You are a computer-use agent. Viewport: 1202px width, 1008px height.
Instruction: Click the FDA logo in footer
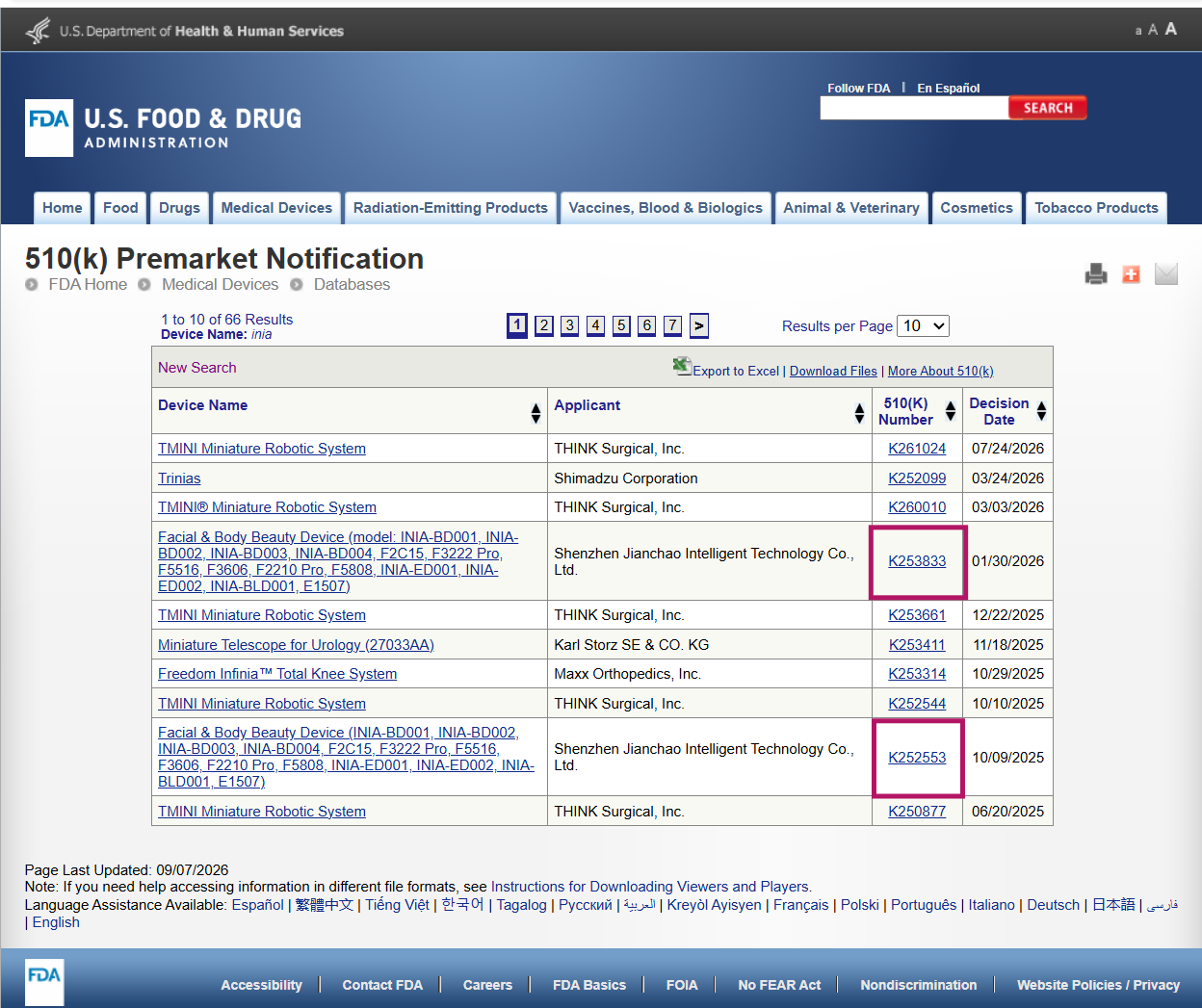(44, 982)
